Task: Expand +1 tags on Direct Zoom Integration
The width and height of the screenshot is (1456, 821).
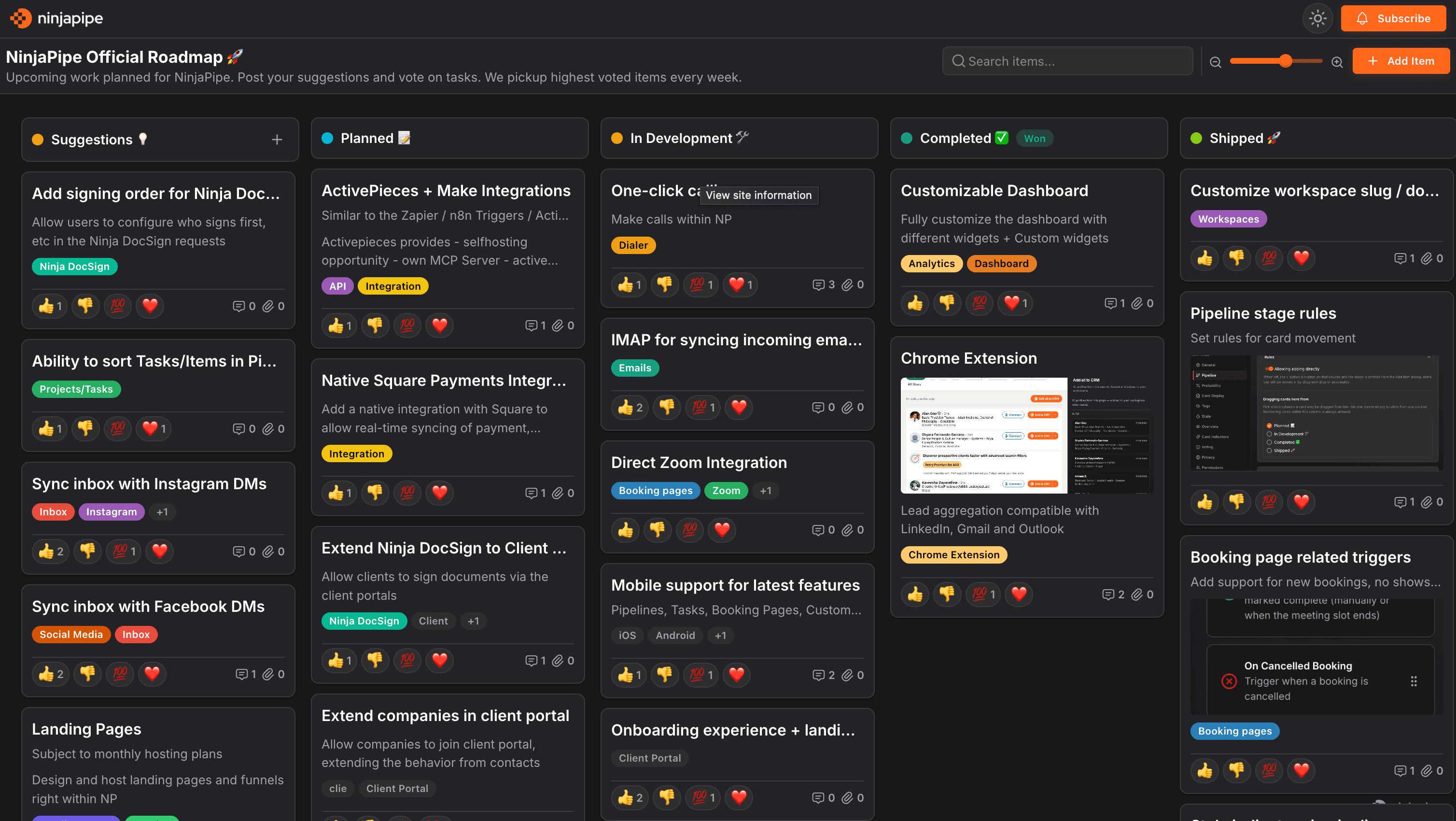Action: click(x=765, y=490)
